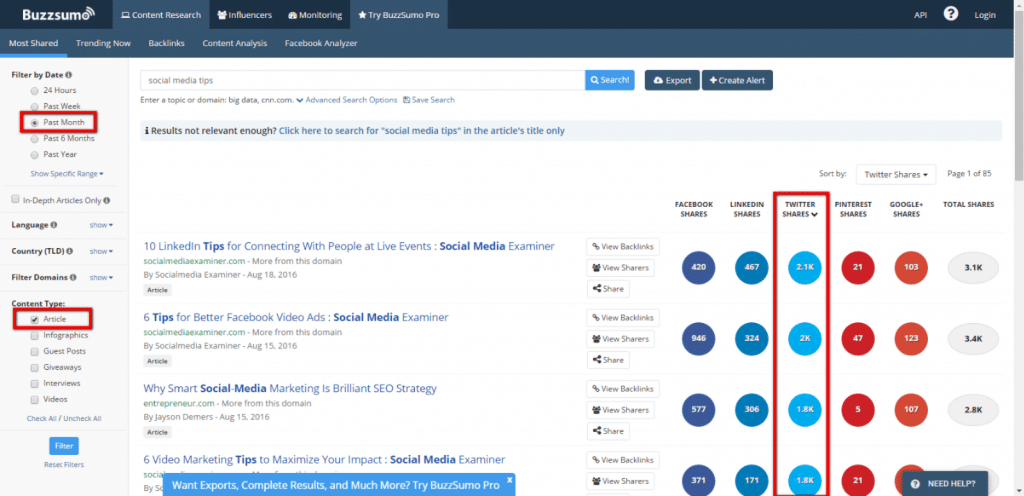Click the Search! button with magnifier
This screenshot has width=1024, height=496.
pos(609,80)
